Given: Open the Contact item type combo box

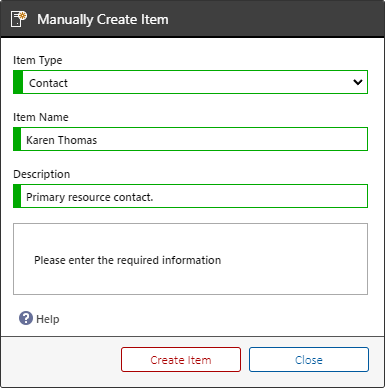Looking at the screenshot, I should [x=190, y=82].
